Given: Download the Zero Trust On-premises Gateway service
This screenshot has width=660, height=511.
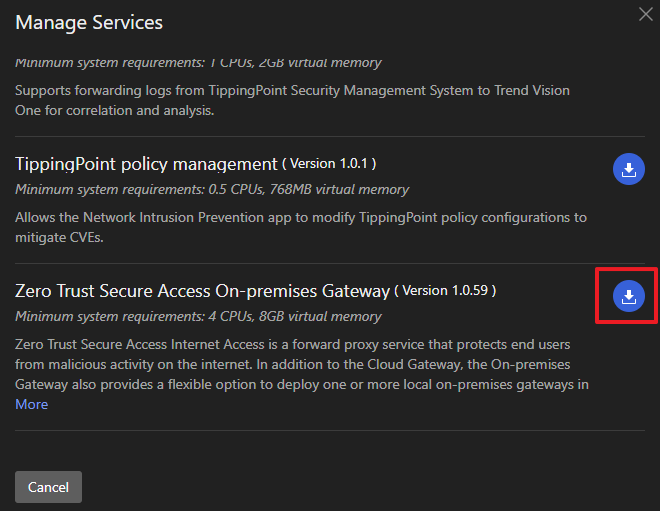Looking at the screenshot, I should [628, 296].
